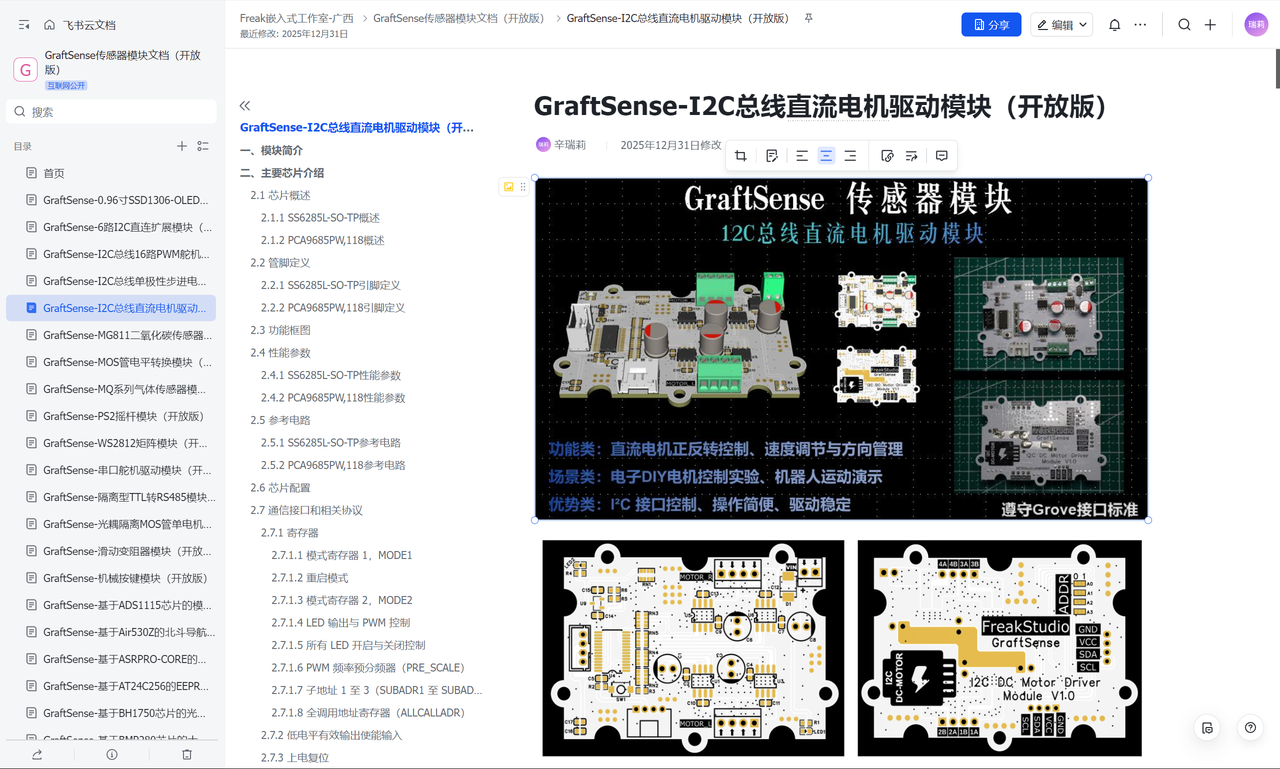This screenshot has width=1280, height=769.
Task: Toggle center alignment for the image
Action: 826,156
